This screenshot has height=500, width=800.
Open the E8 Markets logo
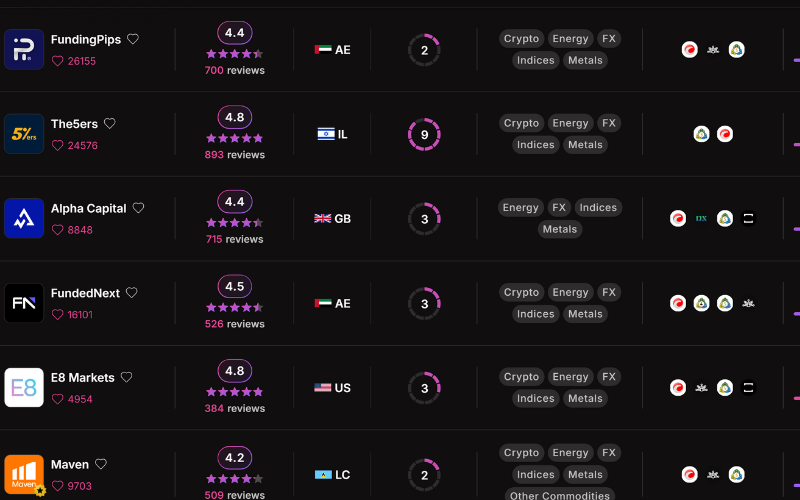coord(24,388)
